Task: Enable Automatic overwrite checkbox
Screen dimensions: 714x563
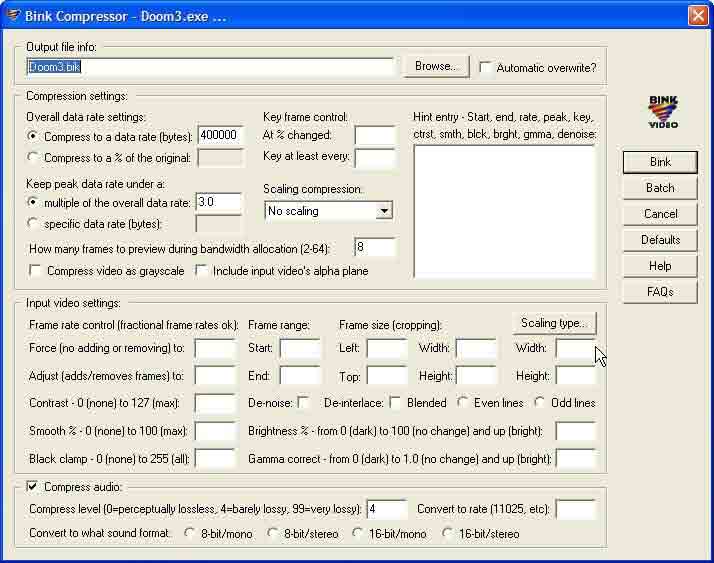Action: (486, 68)
